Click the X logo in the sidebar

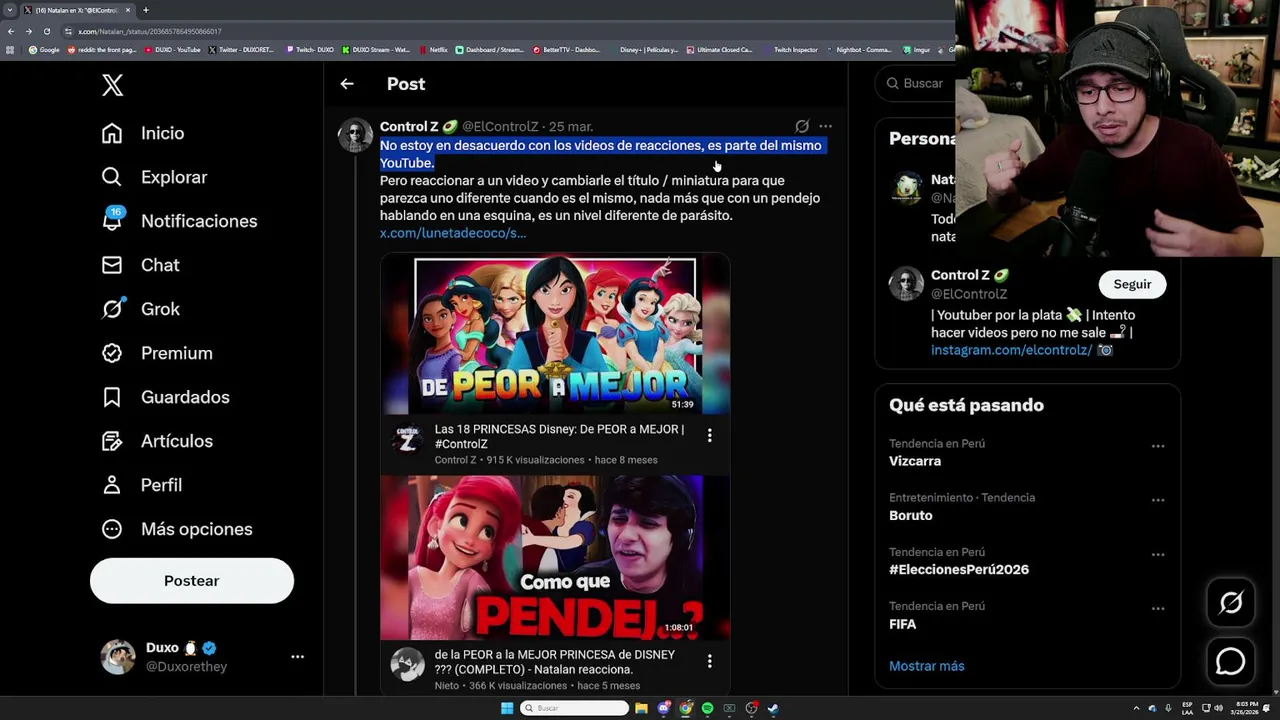(112, 85)
